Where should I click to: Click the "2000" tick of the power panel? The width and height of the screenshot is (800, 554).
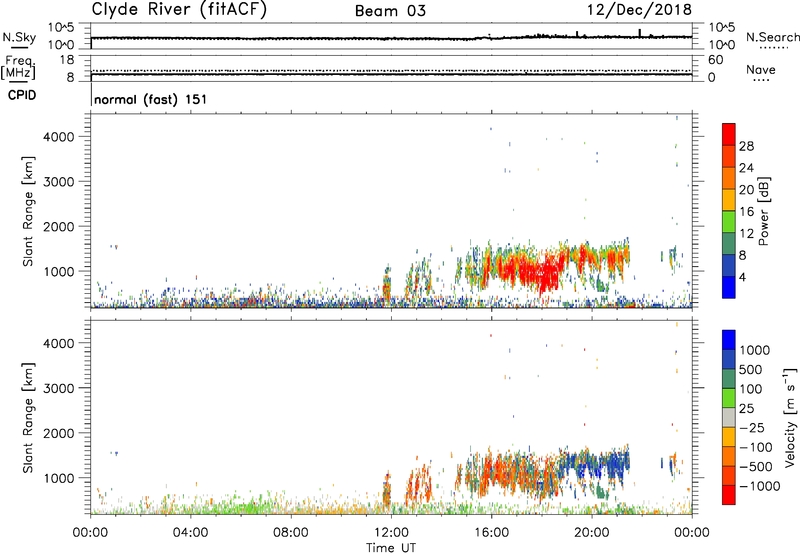click(x=59, y=226)
